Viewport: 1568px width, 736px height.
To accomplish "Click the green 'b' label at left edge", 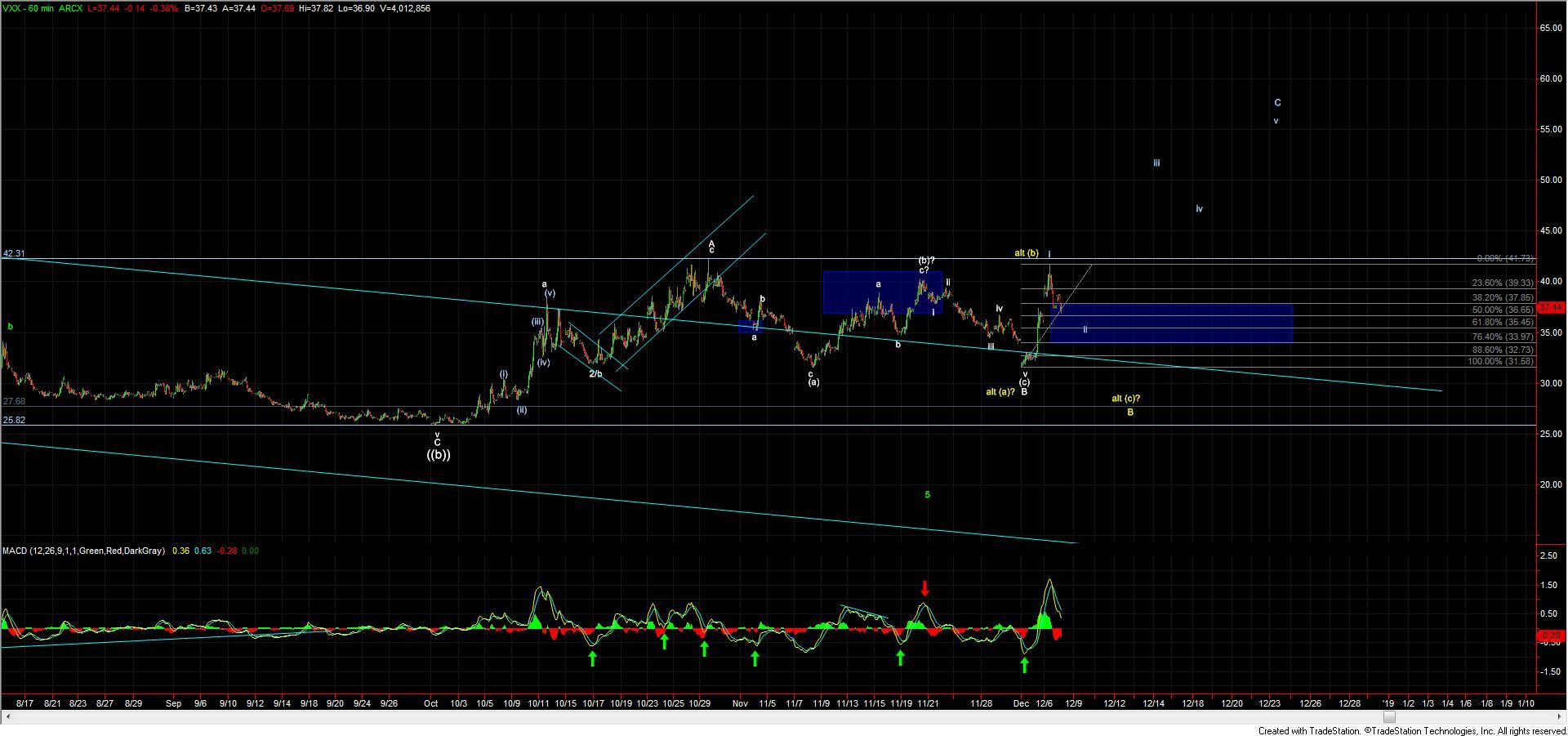I will pyautogui.click(x=11, y=327).
